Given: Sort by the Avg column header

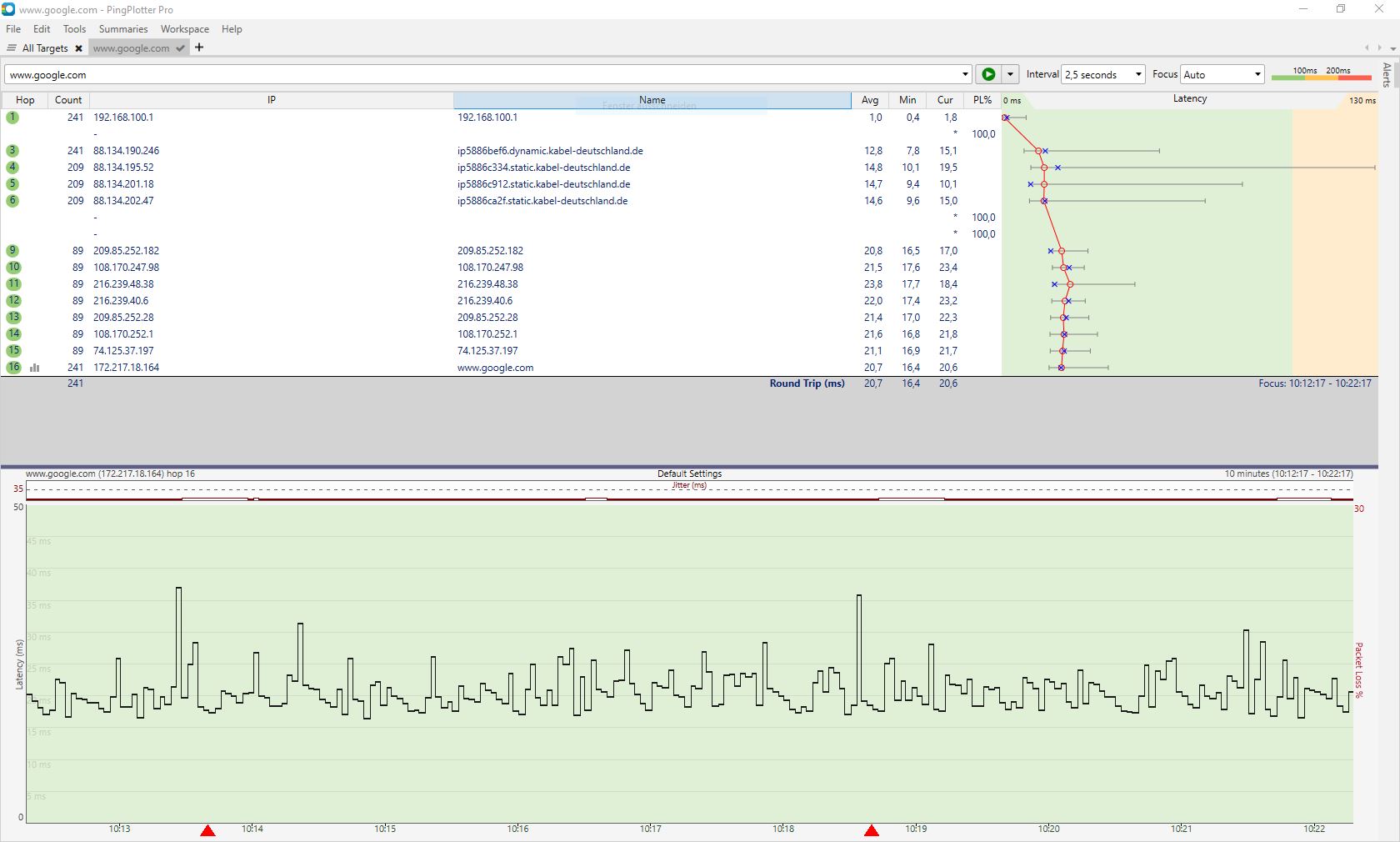Looking at the screenshot, I should 870,99.
